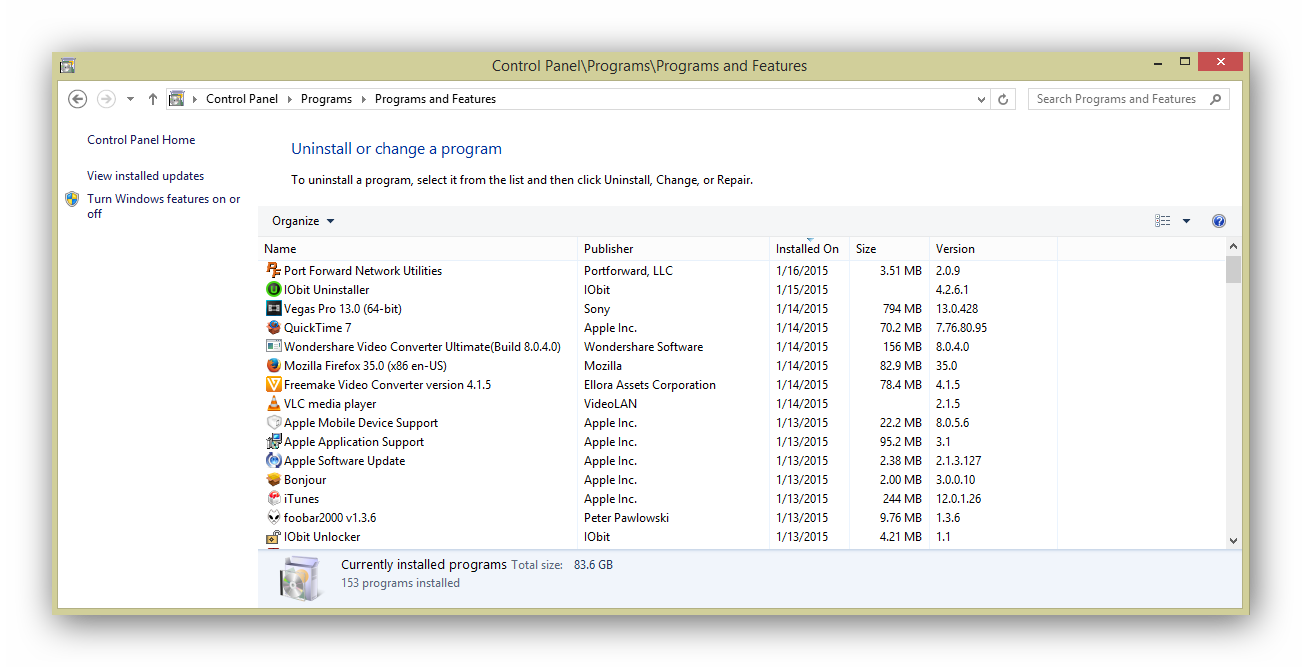Click the Freemake Video Converter icon
Viewport: 1302px width, 667px height.
(x=274, y=384)
